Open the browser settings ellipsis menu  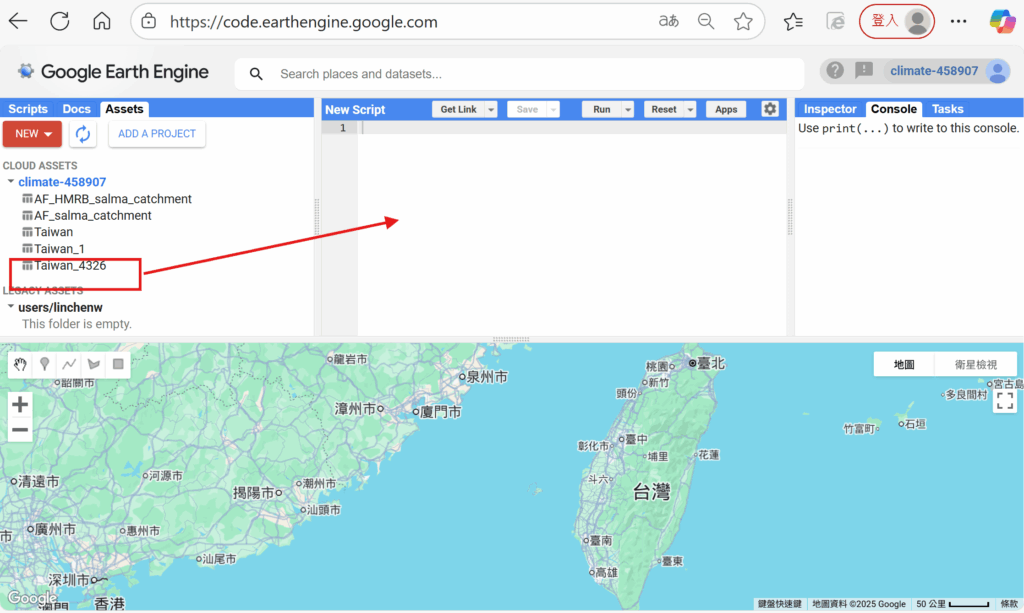(959, 22)
